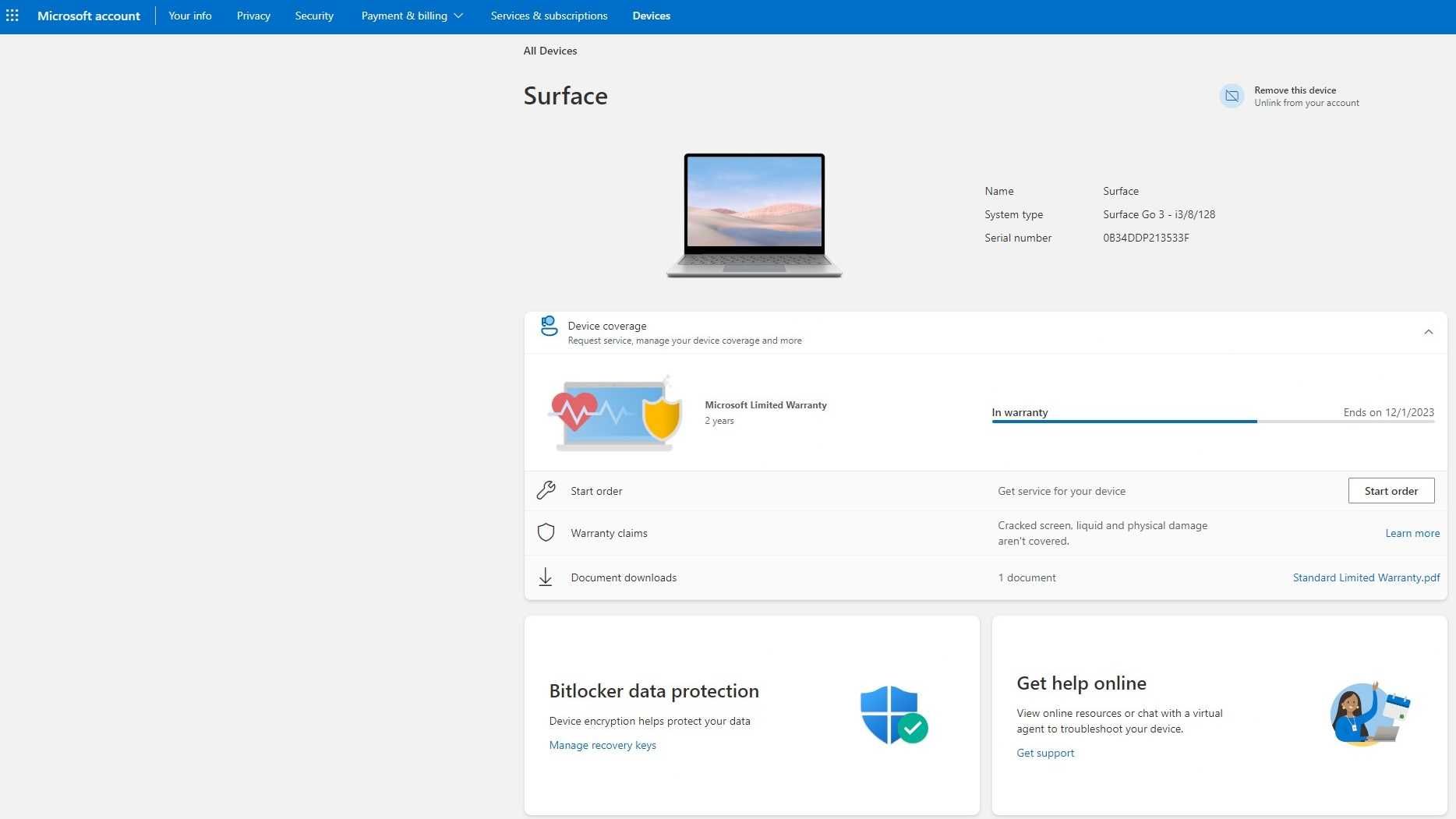The height and width of the screenshot is (819, 1456).
Task: Go to Services & subscriptions
Action: pyautogui.click(x=549, y=16)
